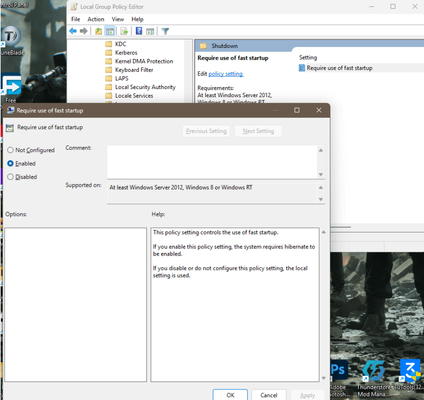Image resolution: width=424 pixels, height=400 pixels.
Task: Select the Not Configured radio button
Action: (10, 150)
